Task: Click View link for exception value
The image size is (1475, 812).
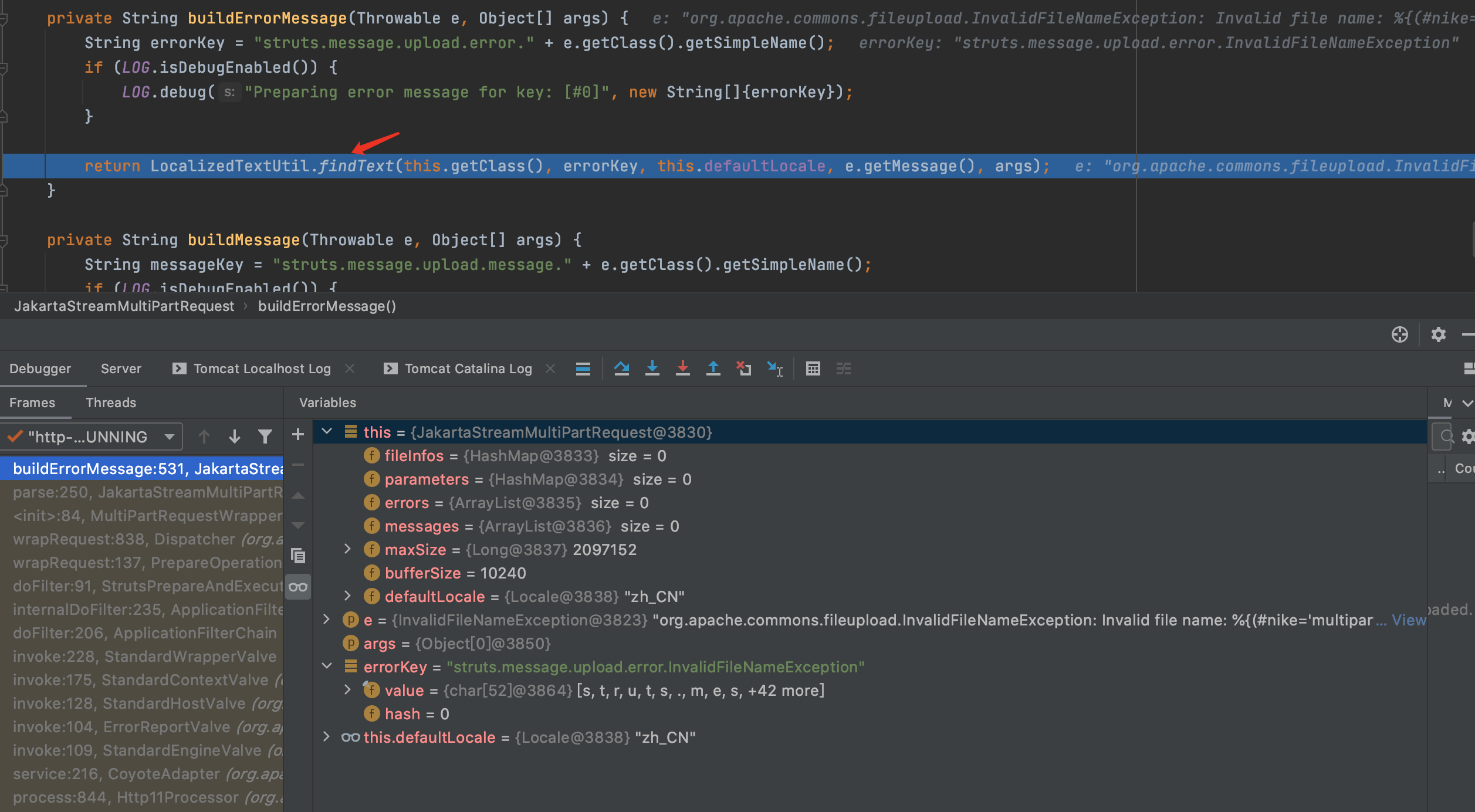Action: coord(1409,620)
